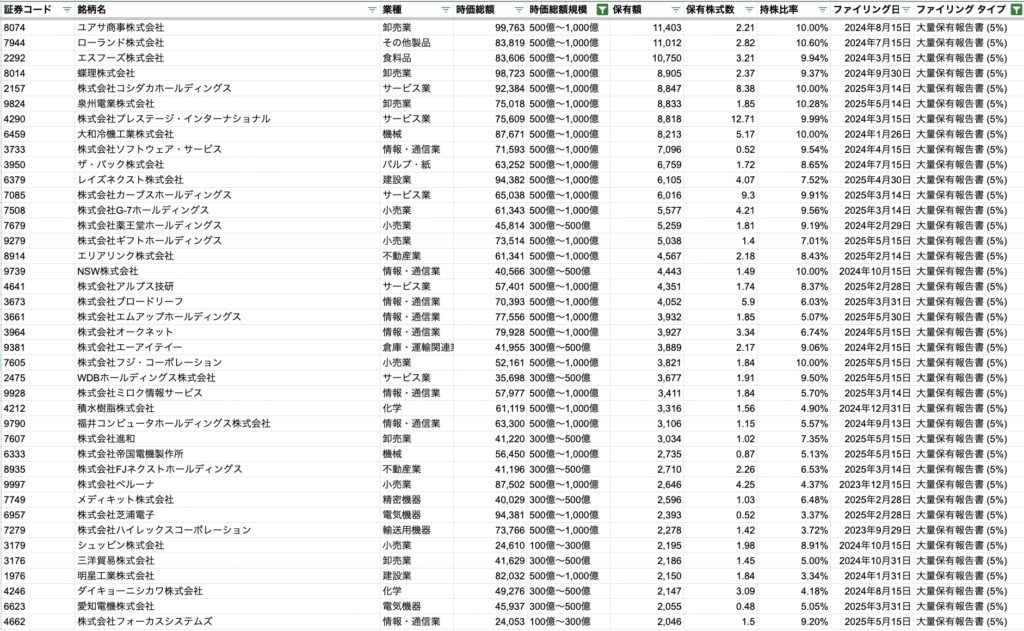
Task: Click 株式会社プレステージ・インターナショナル cell
Action: coord(227,119)
